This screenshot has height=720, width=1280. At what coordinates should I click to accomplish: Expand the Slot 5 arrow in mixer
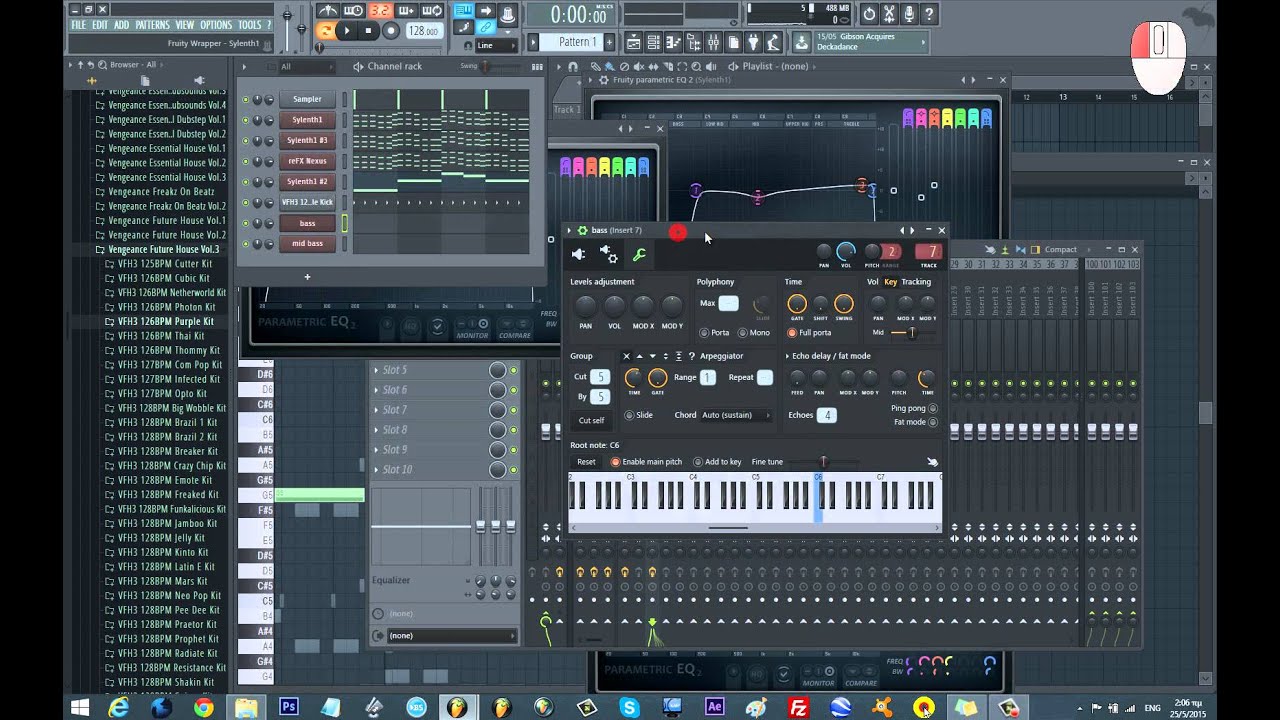[376, 370]
